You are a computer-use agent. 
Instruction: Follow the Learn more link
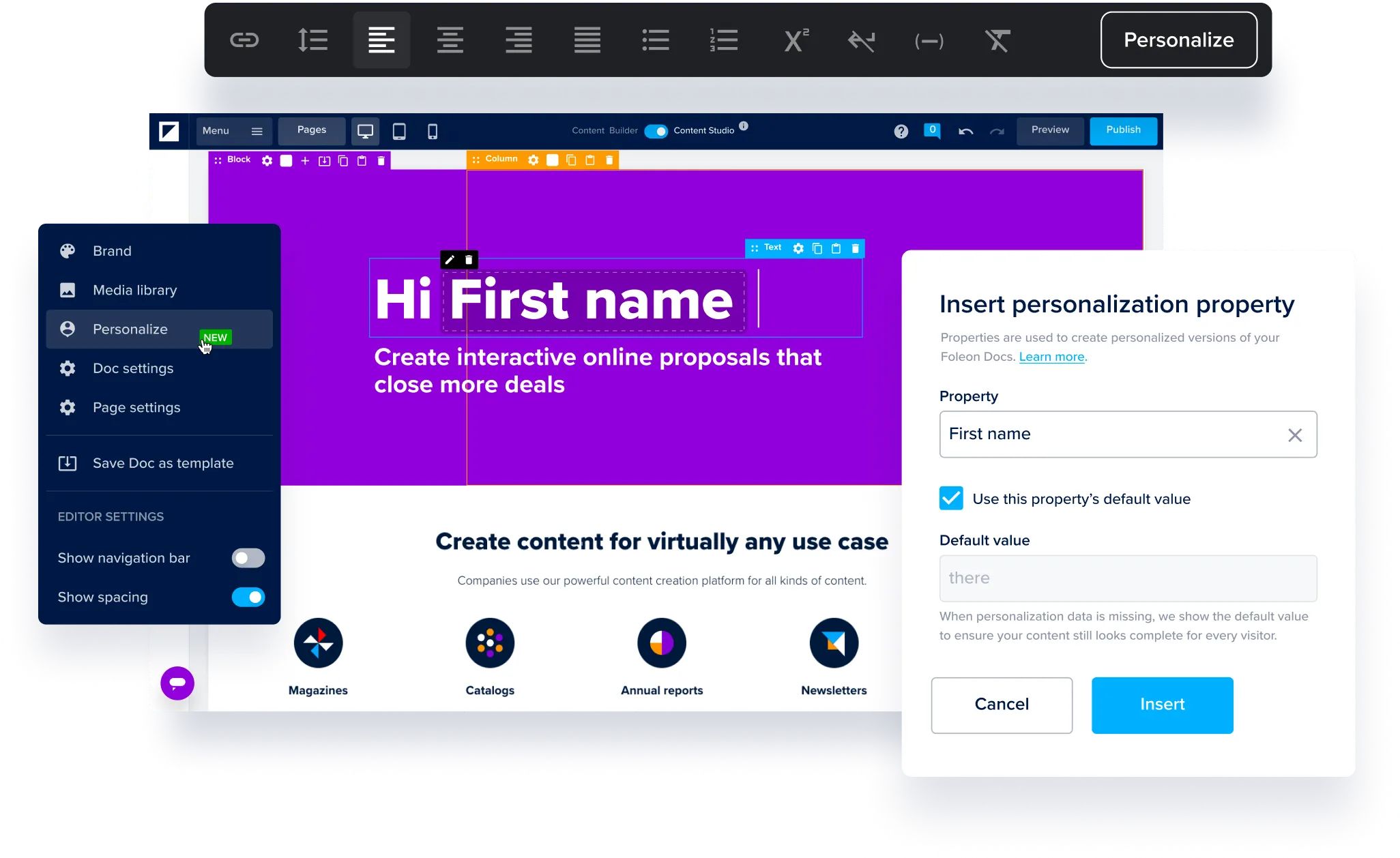tap(1051, 357)
